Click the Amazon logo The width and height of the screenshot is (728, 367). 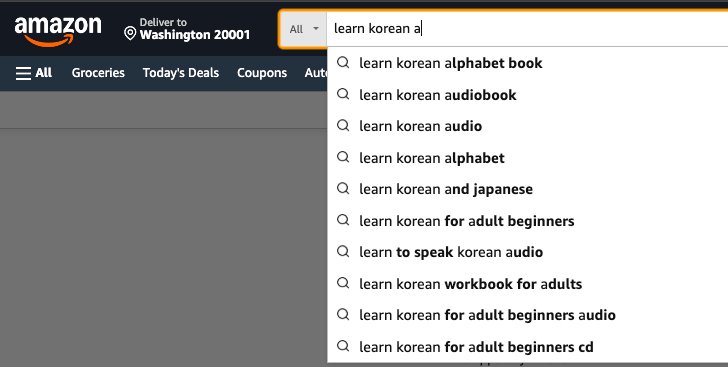click(58, 31)
